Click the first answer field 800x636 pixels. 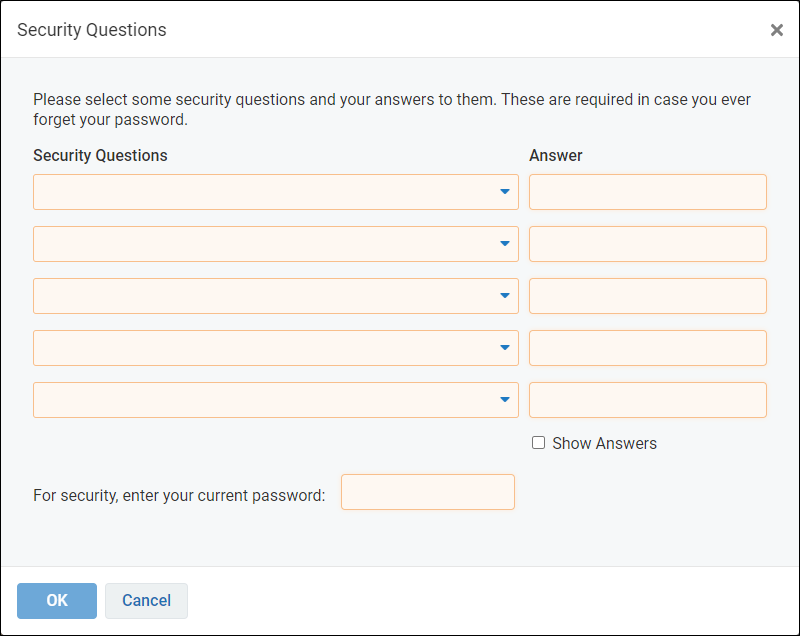point(647,192)
